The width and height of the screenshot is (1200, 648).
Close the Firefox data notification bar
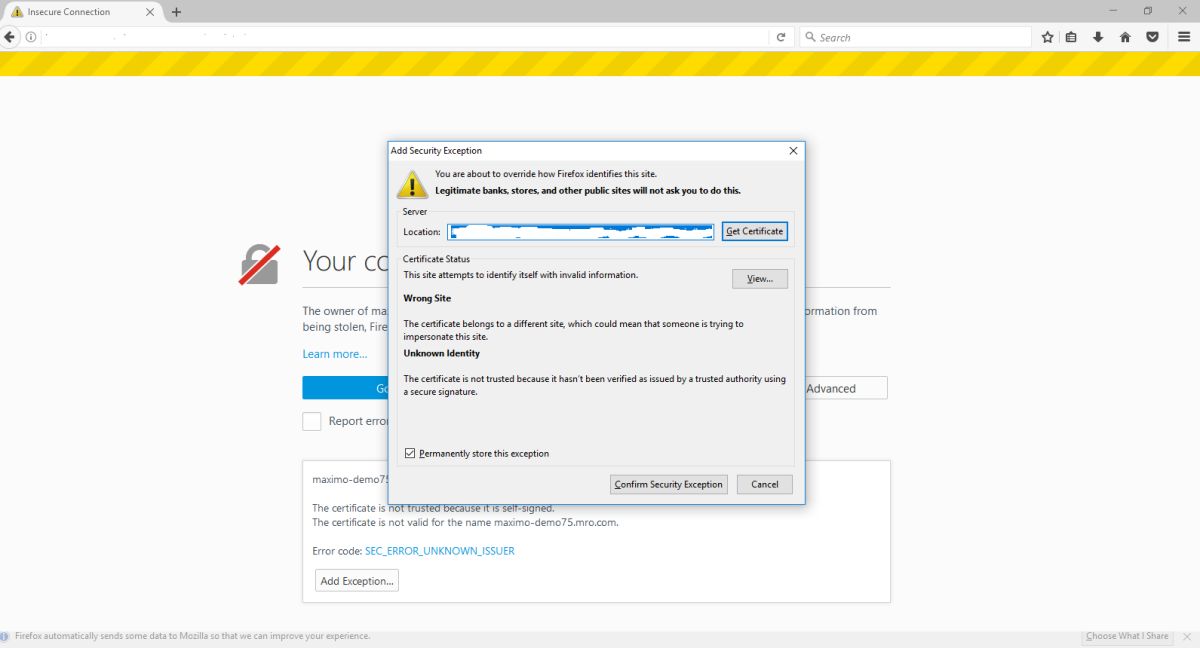[1185, 636]
